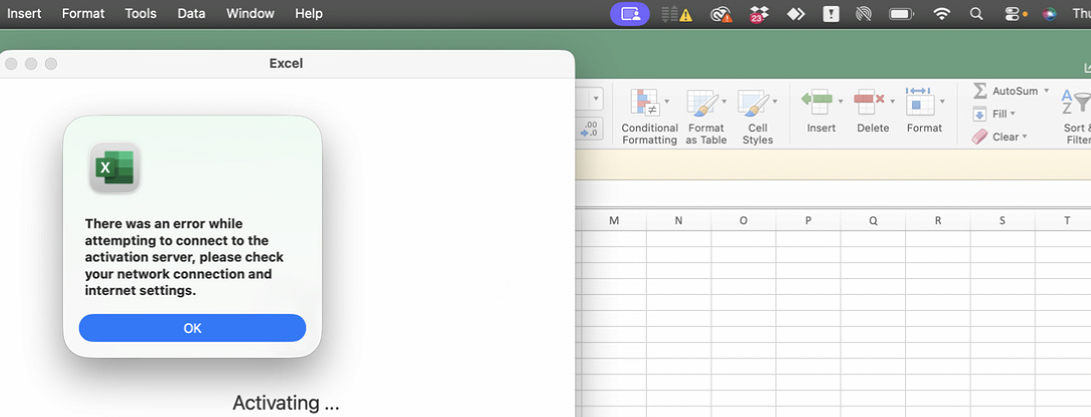The width and height of the screenshot is (1091, 417).
Task: Open the Format menu in the menu bar
Action: [x=83, y=13]
